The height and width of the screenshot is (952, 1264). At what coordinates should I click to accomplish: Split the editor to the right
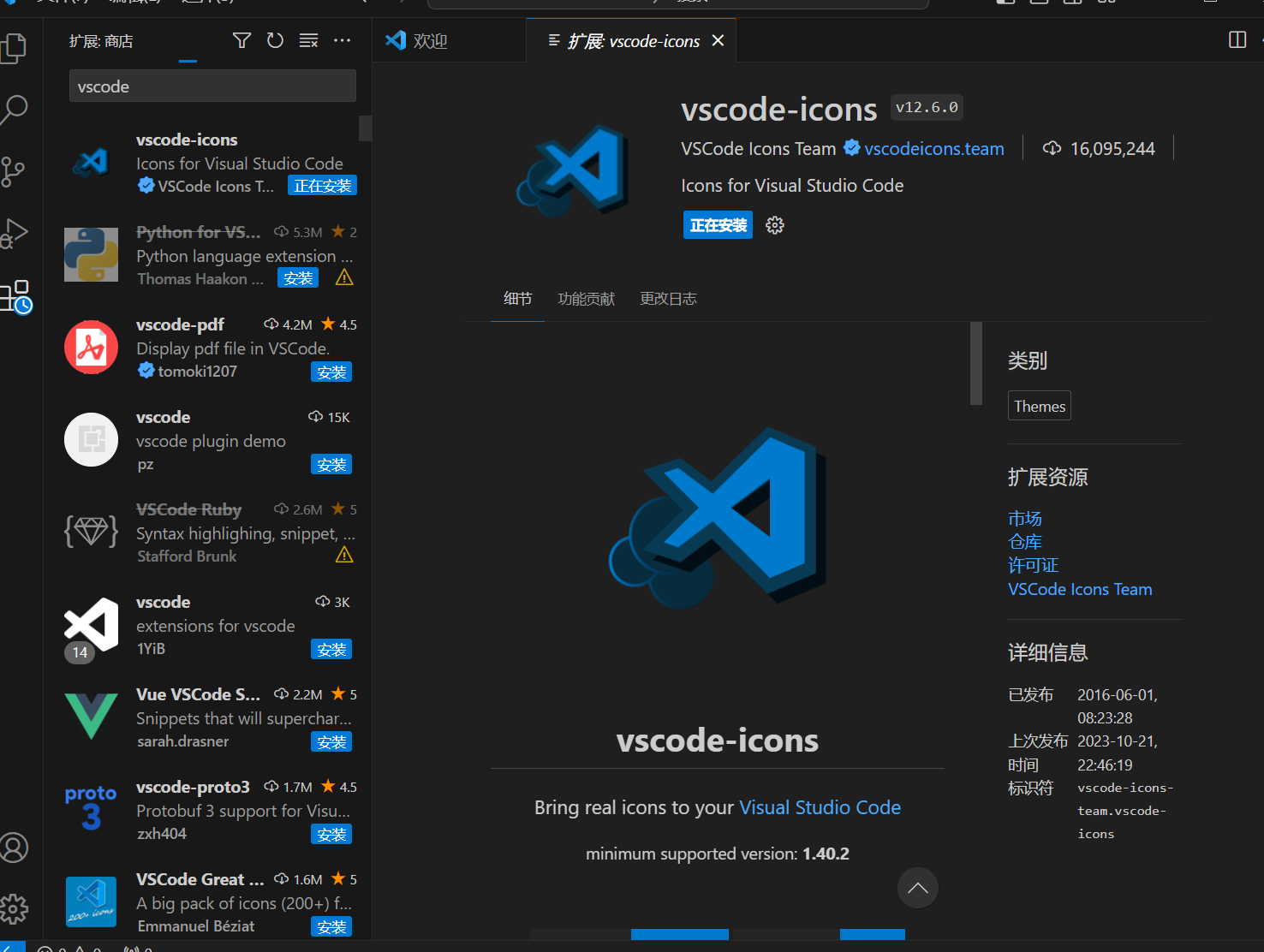tap(1237, 39)
